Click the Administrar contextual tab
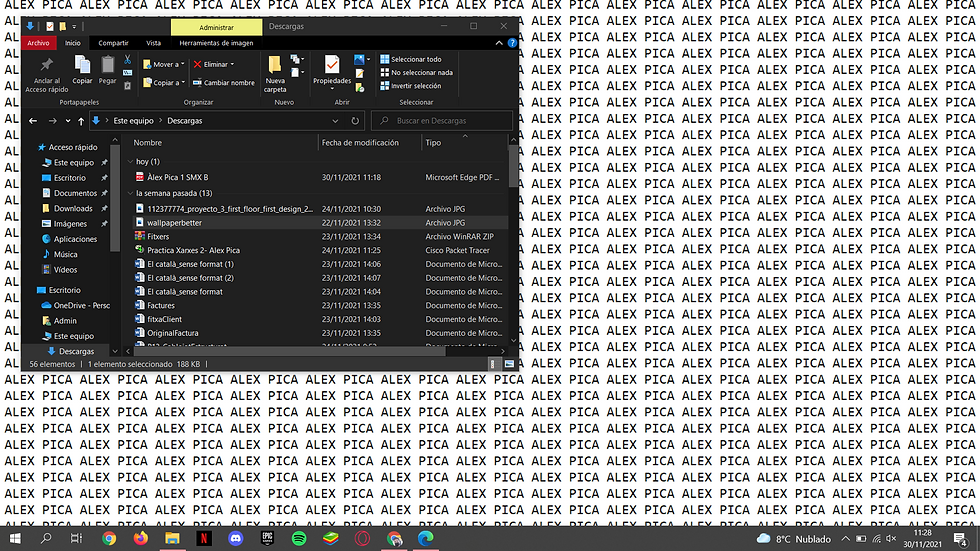980x551 pixels. [216, 27]
